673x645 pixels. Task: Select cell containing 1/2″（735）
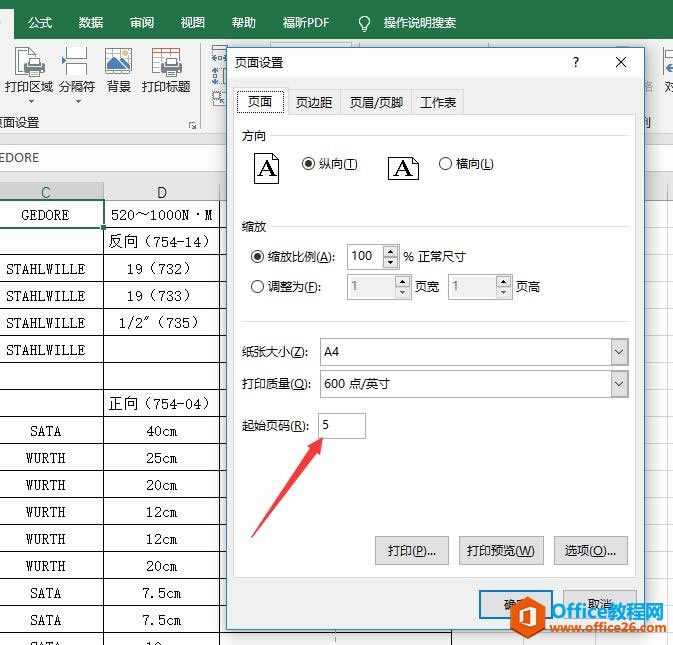[x=161, y=323]
